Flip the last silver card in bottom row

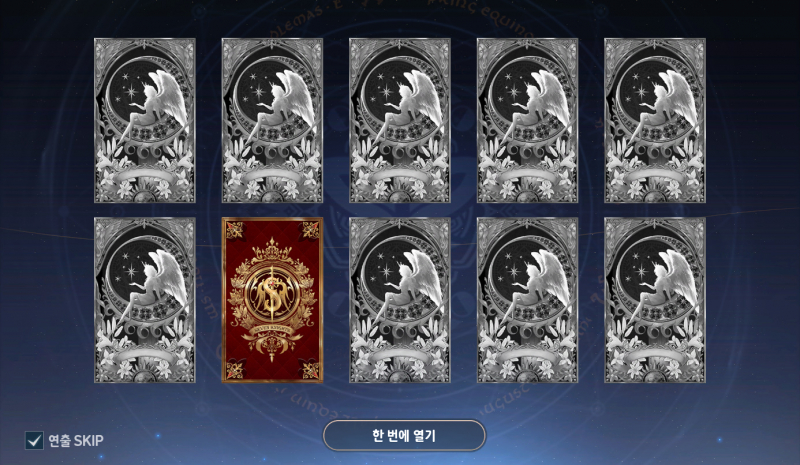click(x=655, y=300)
